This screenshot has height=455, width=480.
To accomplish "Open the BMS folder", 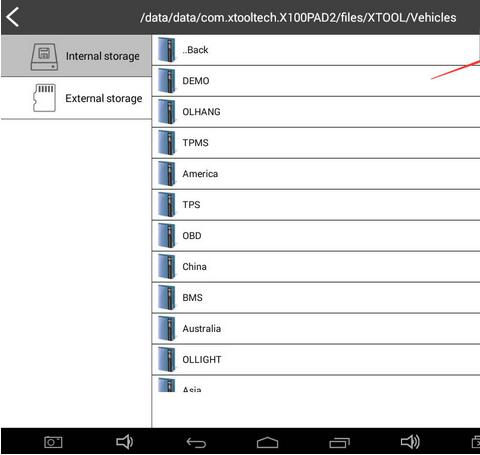I will [316, 298].
